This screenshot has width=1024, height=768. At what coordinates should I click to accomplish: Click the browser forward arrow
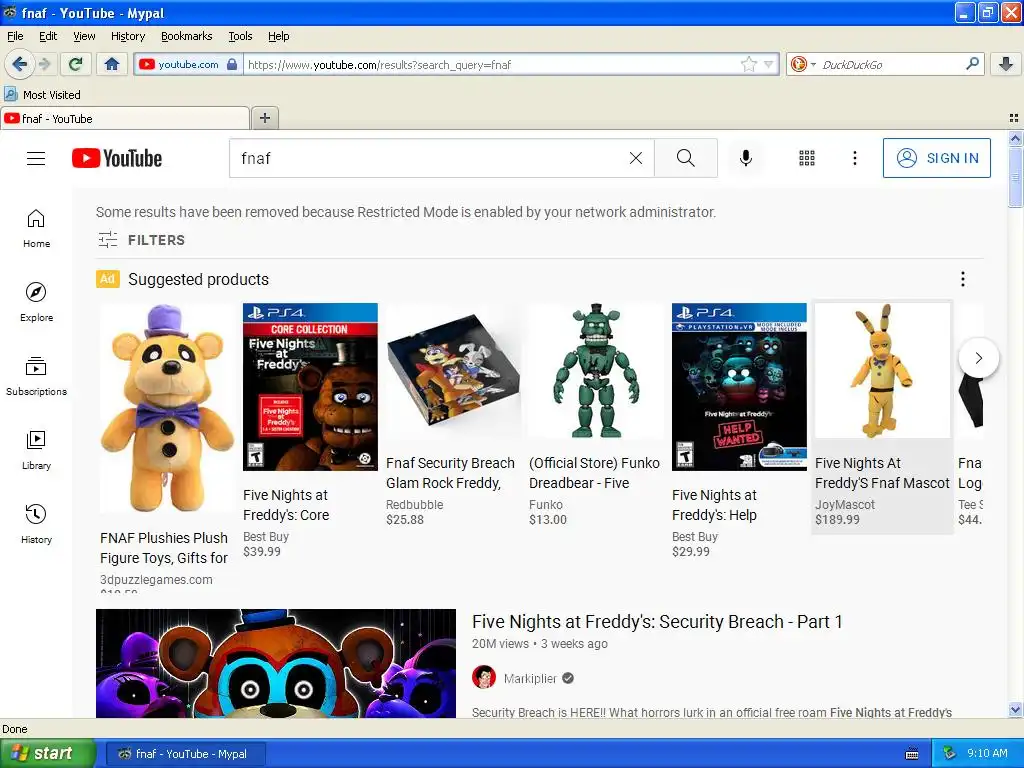(44, 64)
